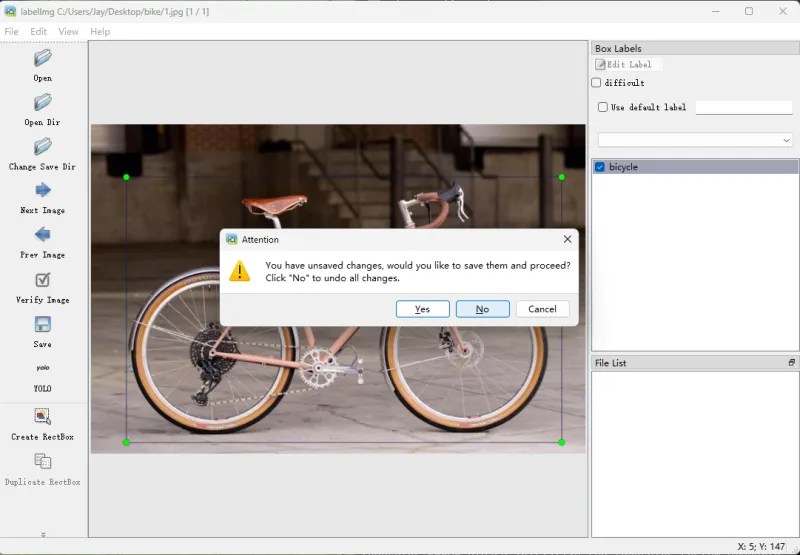Click the Open file icon
800x555 pixels.
click(42, 59)
